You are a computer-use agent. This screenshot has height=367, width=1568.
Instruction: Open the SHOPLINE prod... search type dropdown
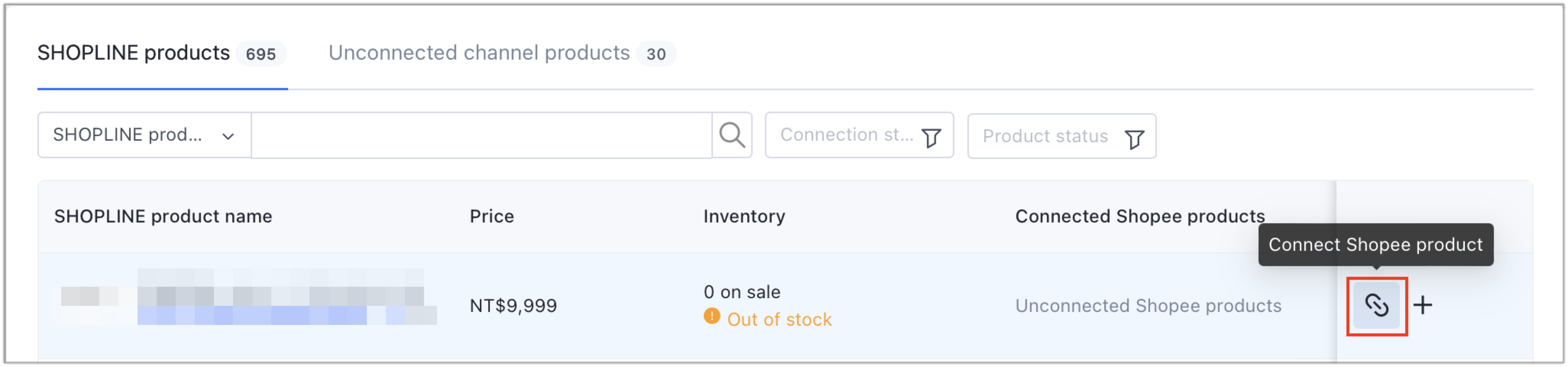click(144, 135)
